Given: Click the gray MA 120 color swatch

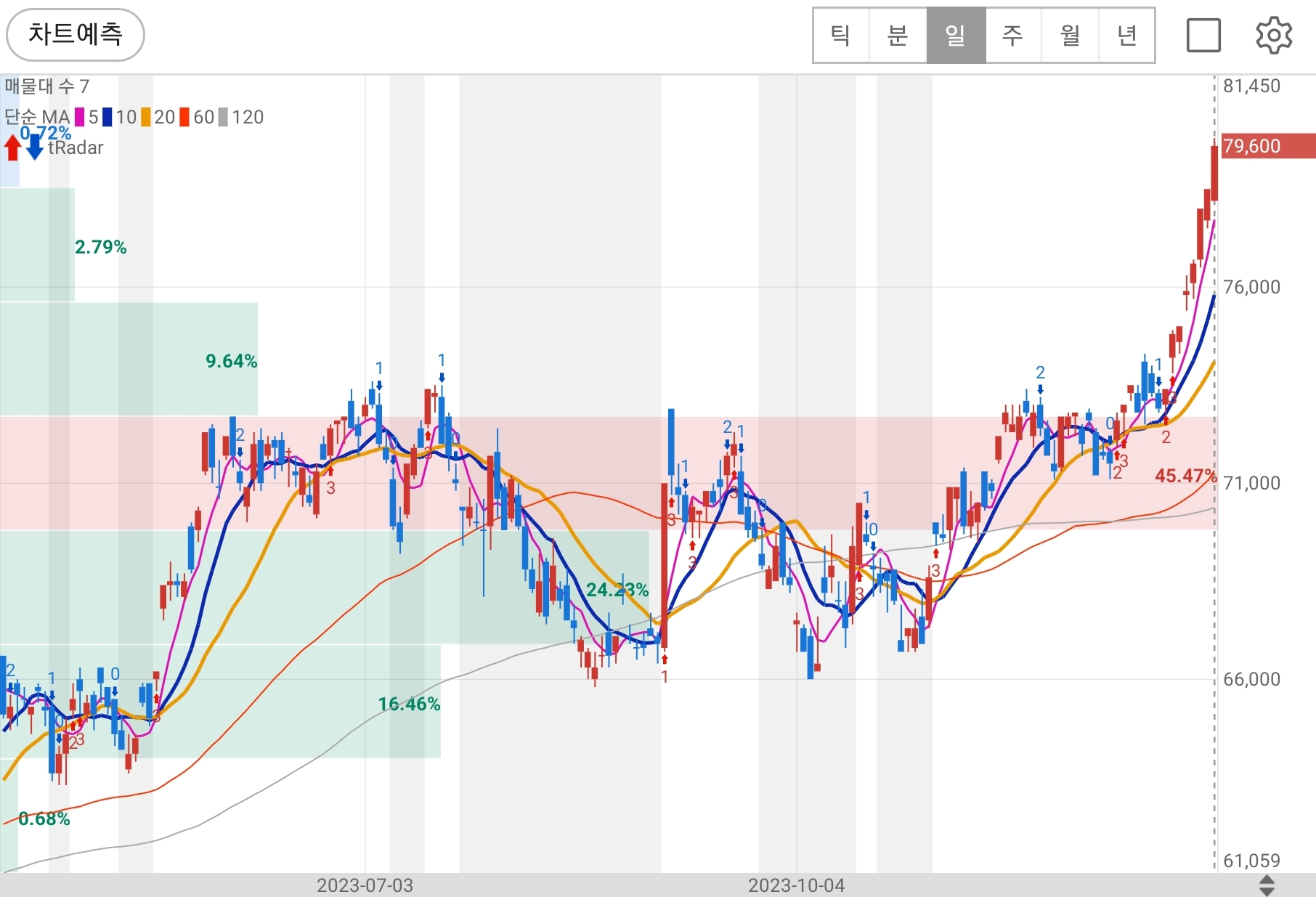Looking at the screenshot, I should tap(224, 117).
